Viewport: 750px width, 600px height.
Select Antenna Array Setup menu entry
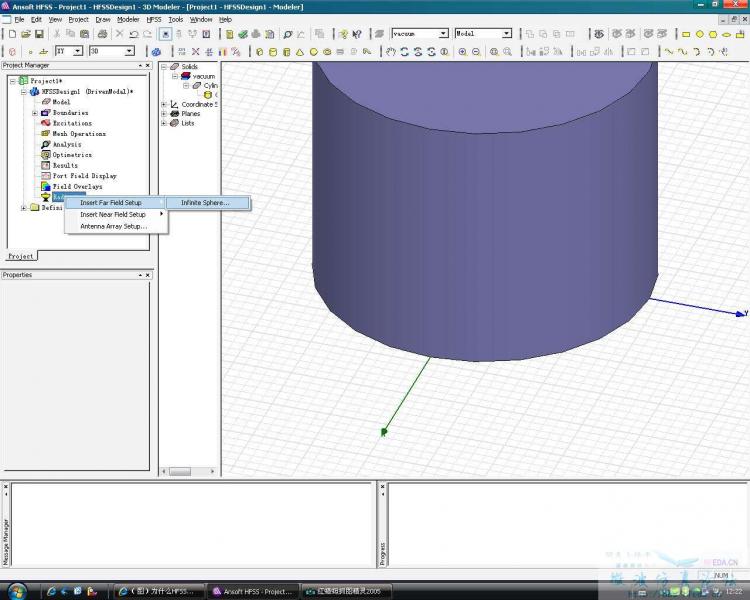[x=113, y=226]
